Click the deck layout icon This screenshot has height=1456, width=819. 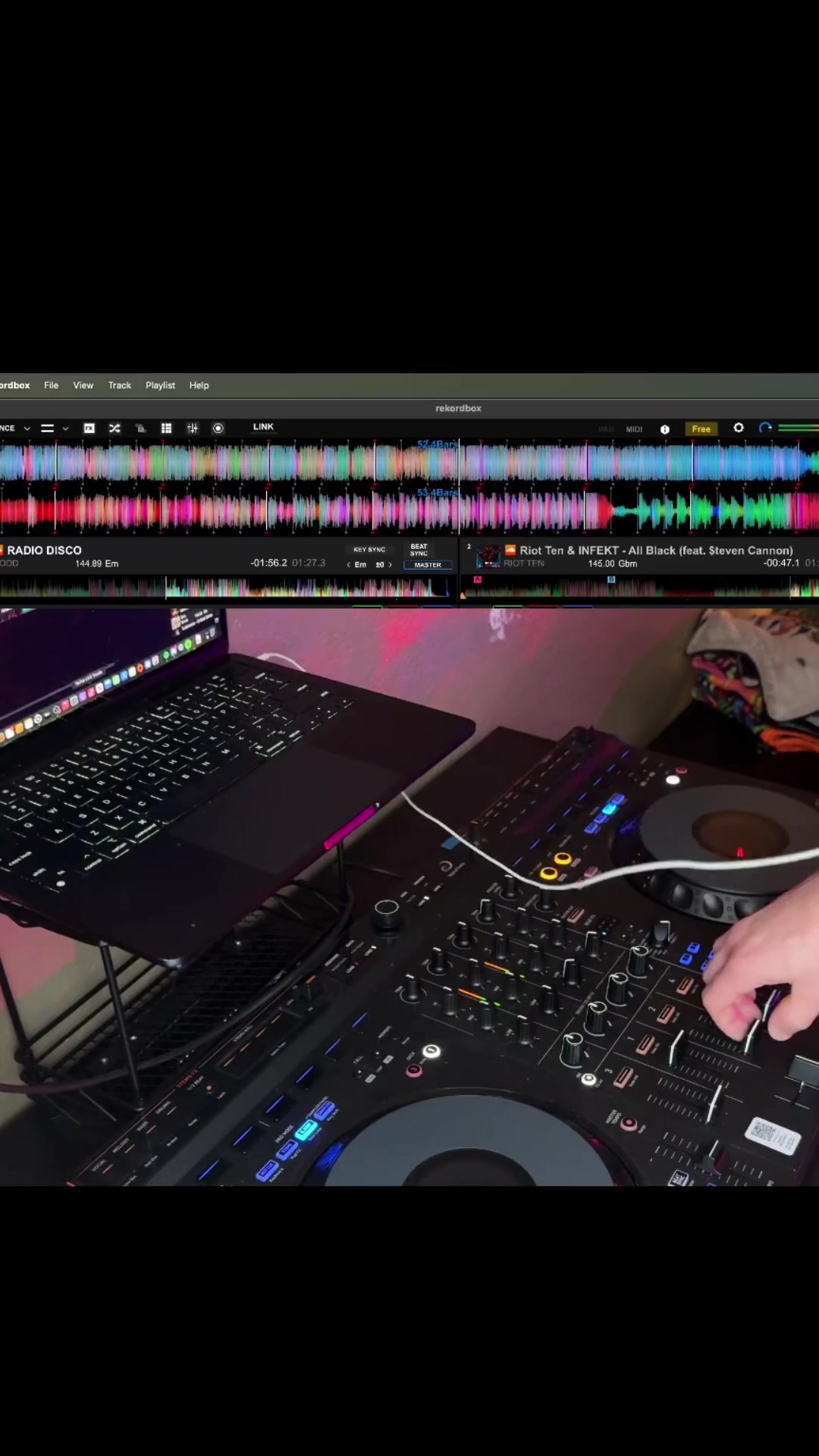(47, 428)
